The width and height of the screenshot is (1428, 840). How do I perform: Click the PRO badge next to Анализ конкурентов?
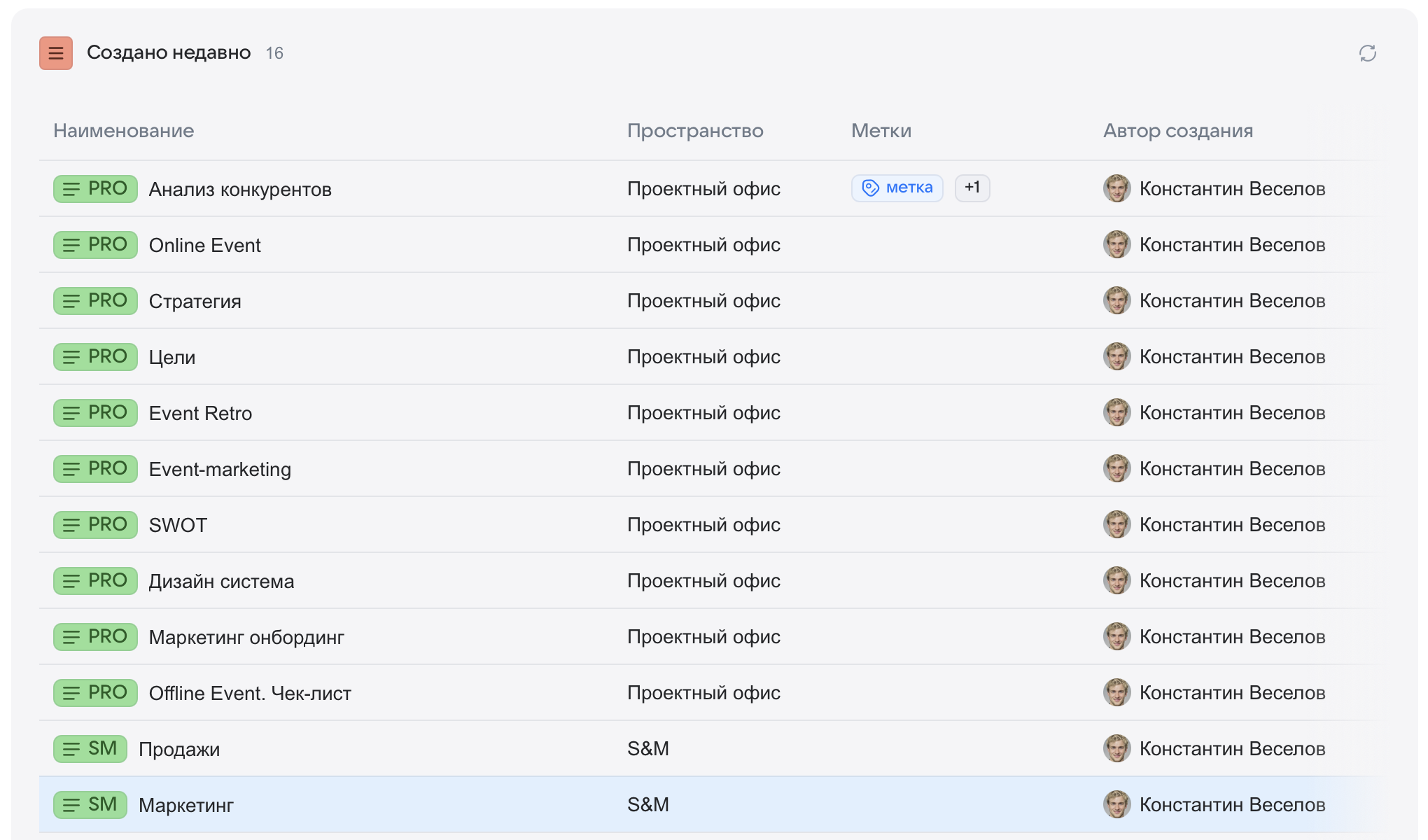pos(95,189)
